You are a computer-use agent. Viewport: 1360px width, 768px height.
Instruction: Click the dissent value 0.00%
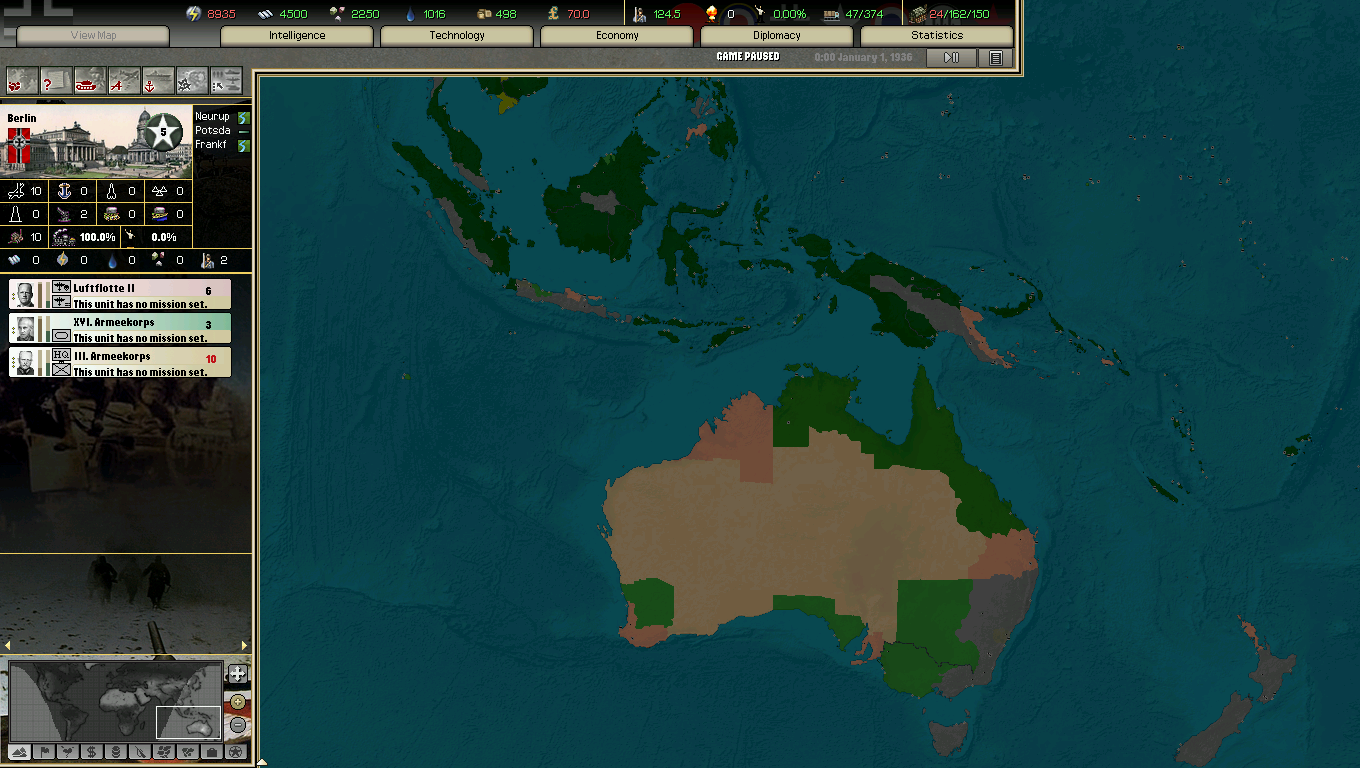[790, 14]
